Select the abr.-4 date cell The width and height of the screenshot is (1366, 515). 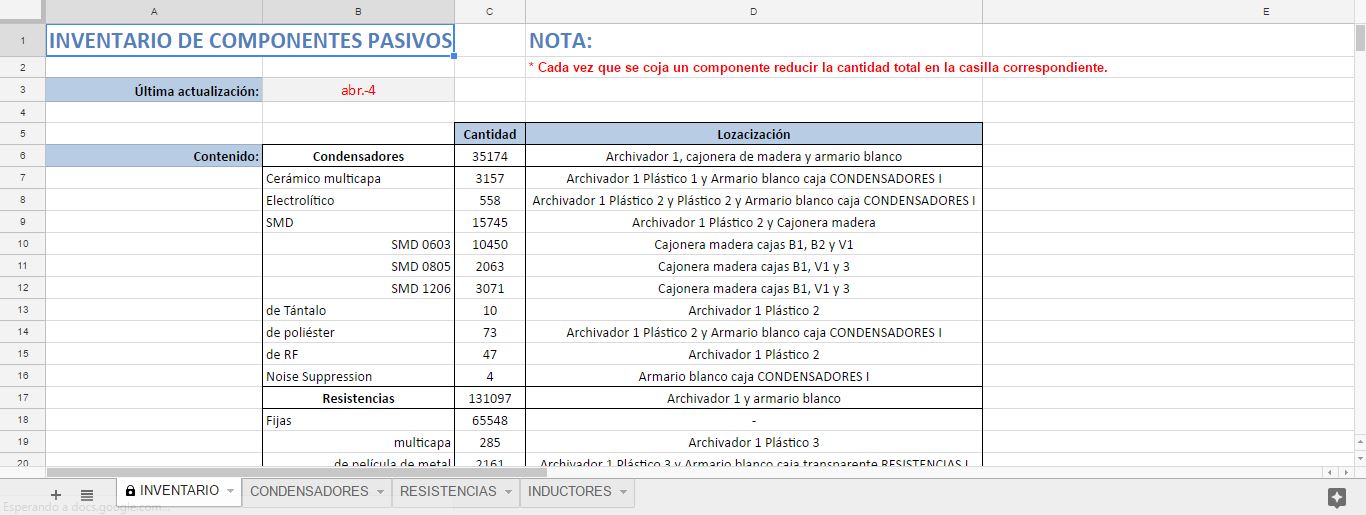click(358, 91)
